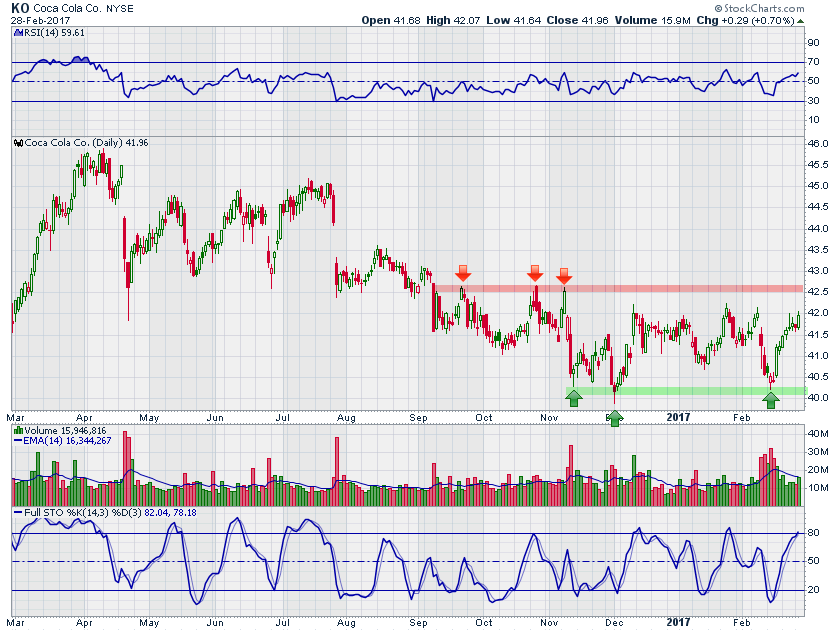Click the green up-triangle change indicator icon

pyautogui.click(x=800, y=21)
